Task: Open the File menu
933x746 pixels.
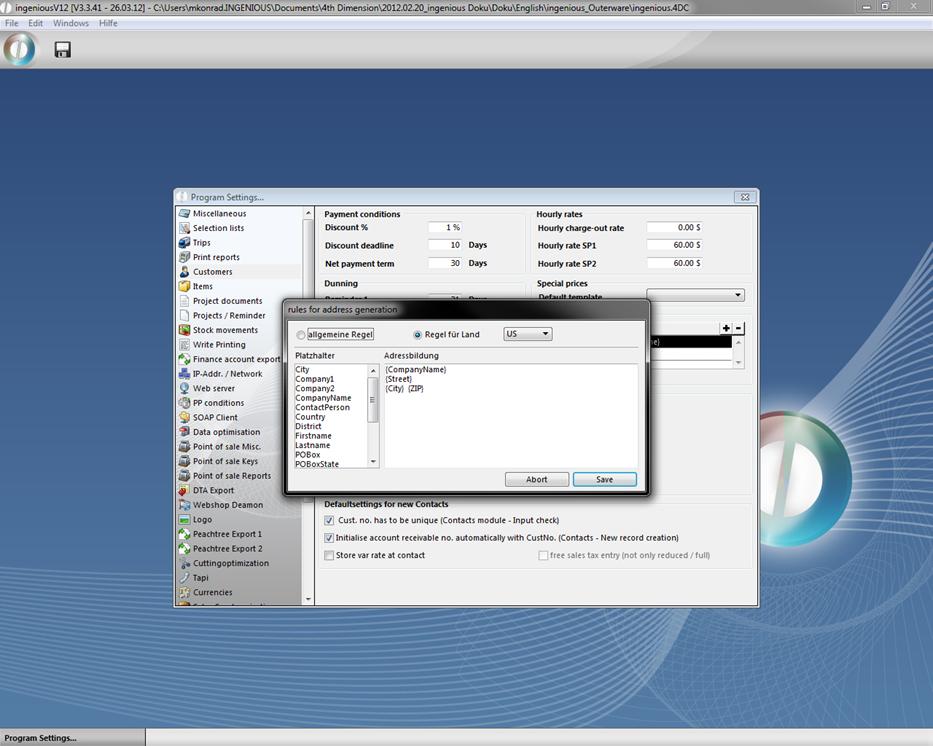Action: point(11,23)
